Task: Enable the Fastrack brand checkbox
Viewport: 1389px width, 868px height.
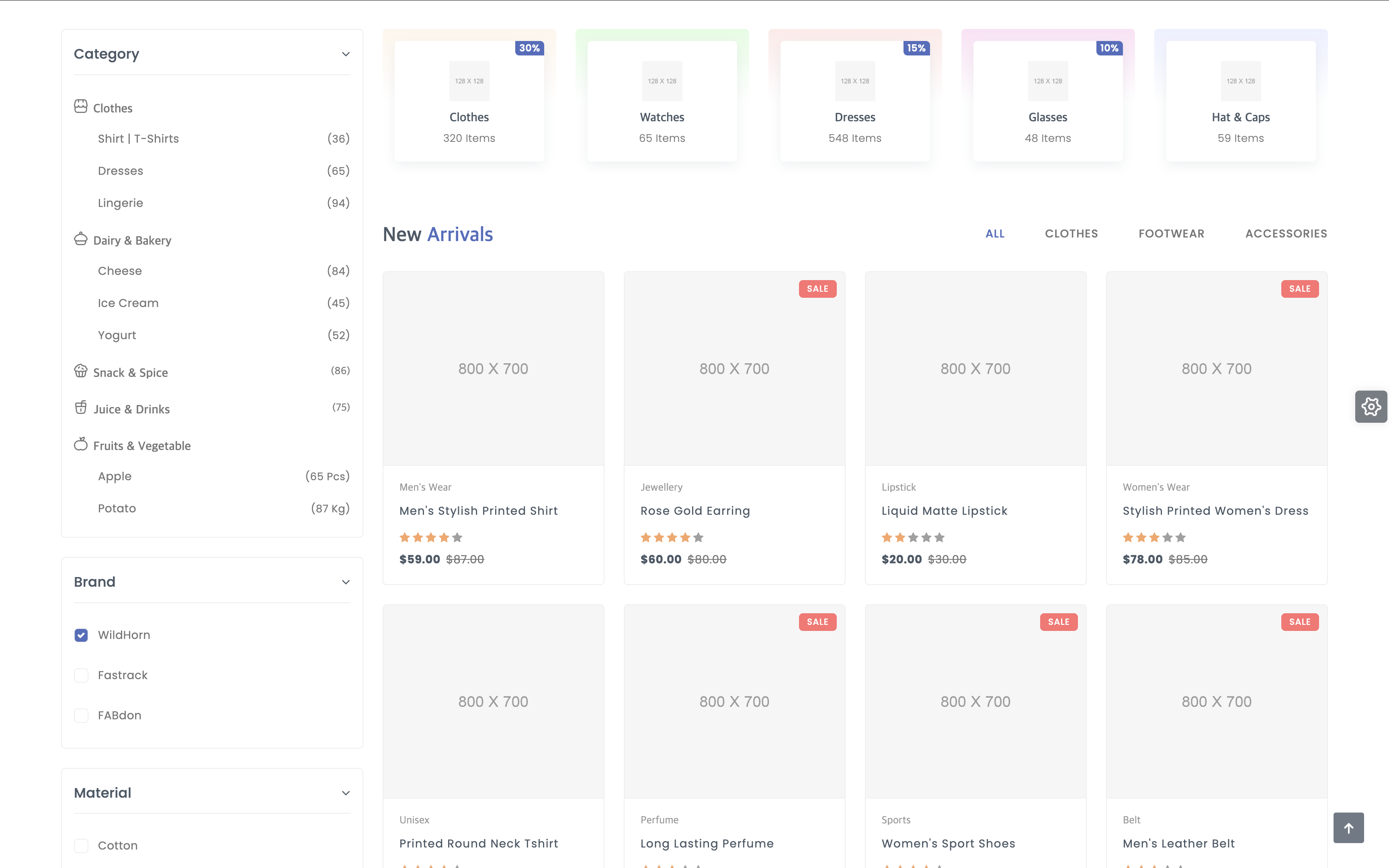Action: tap(81, 675)
